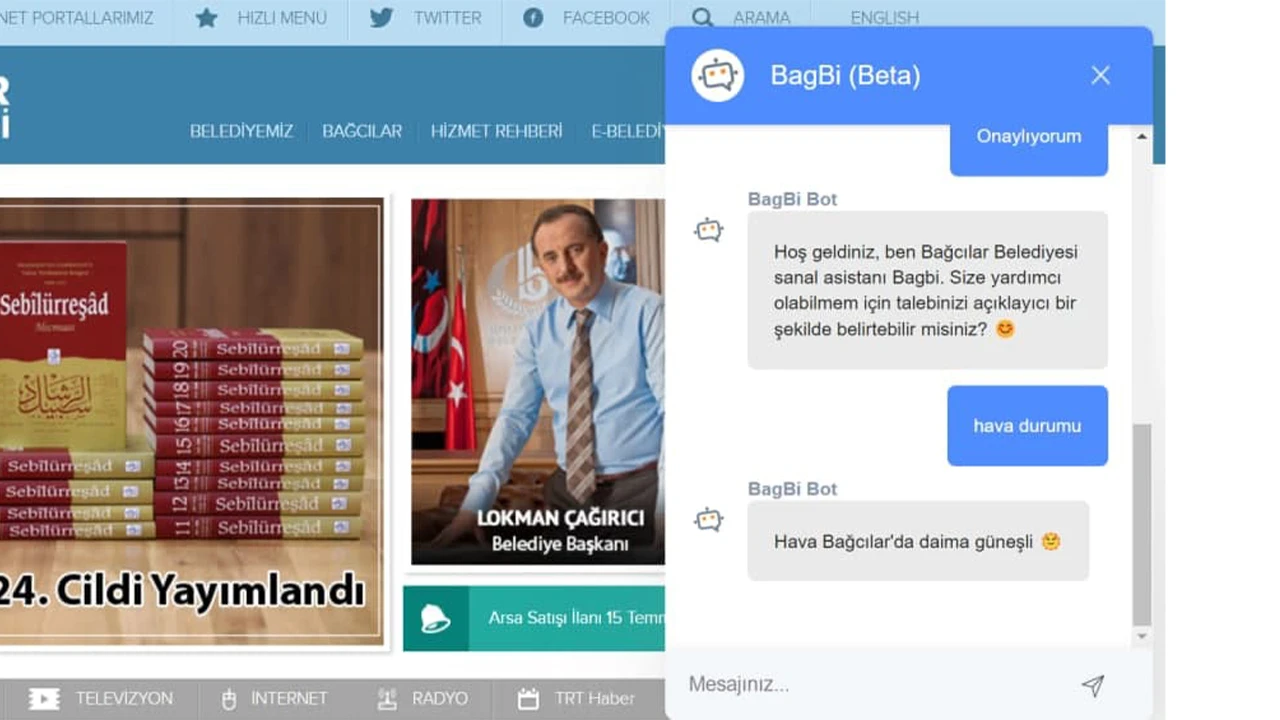Viewport: 1280px width, 720px height.
Task: Select the HIZLI MENÜ star icon
Action: [206, 17]
